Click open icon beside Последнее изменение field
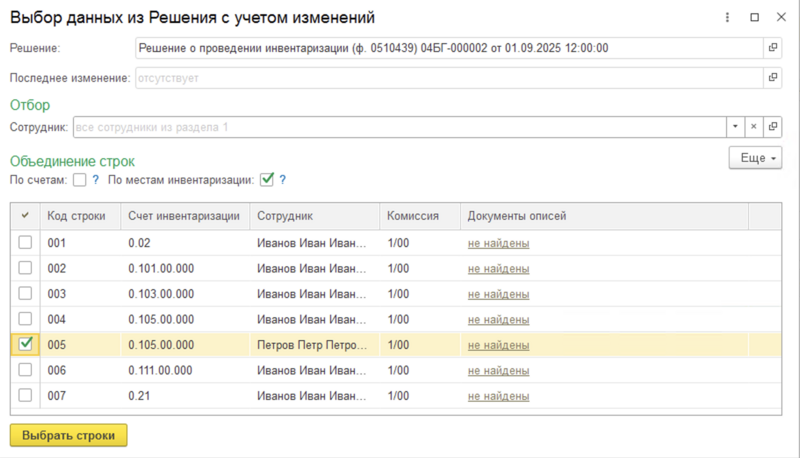800x458 pixels. pos(772,78)
